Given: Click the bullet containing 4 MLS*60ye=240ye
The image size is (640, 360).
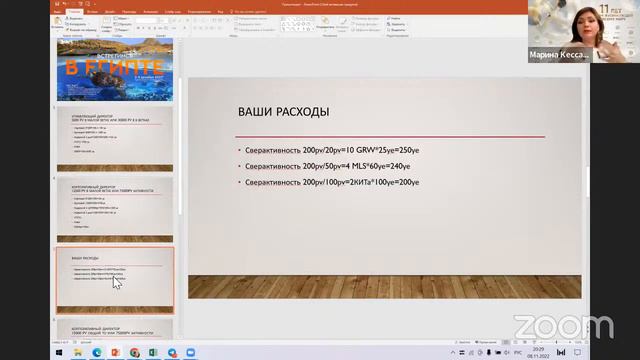Looking at the screenshot, I should pyautogui.click(x=327, y=166).
